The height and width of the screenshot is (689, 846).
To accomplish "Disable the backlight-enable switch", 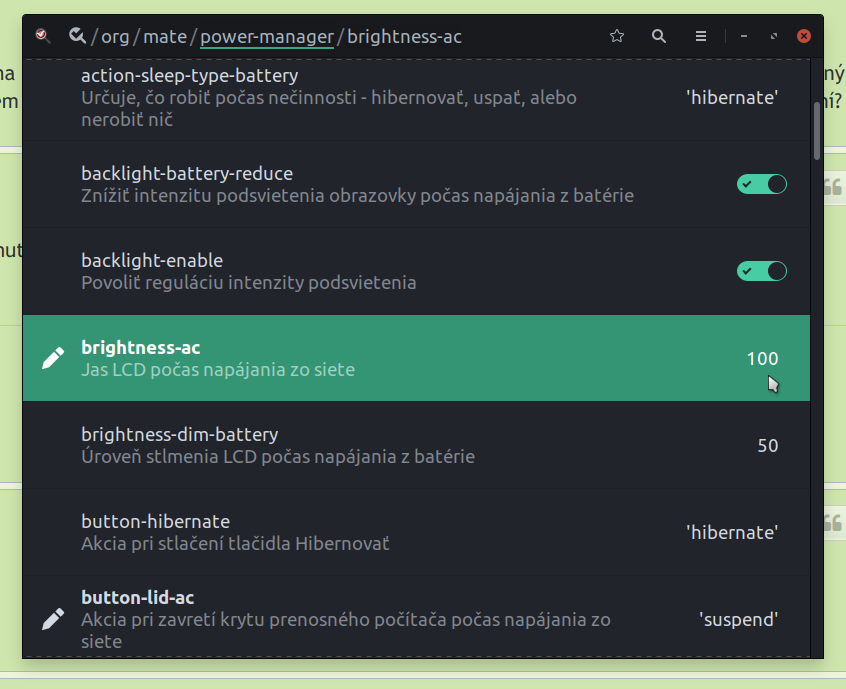I will 762,271.
